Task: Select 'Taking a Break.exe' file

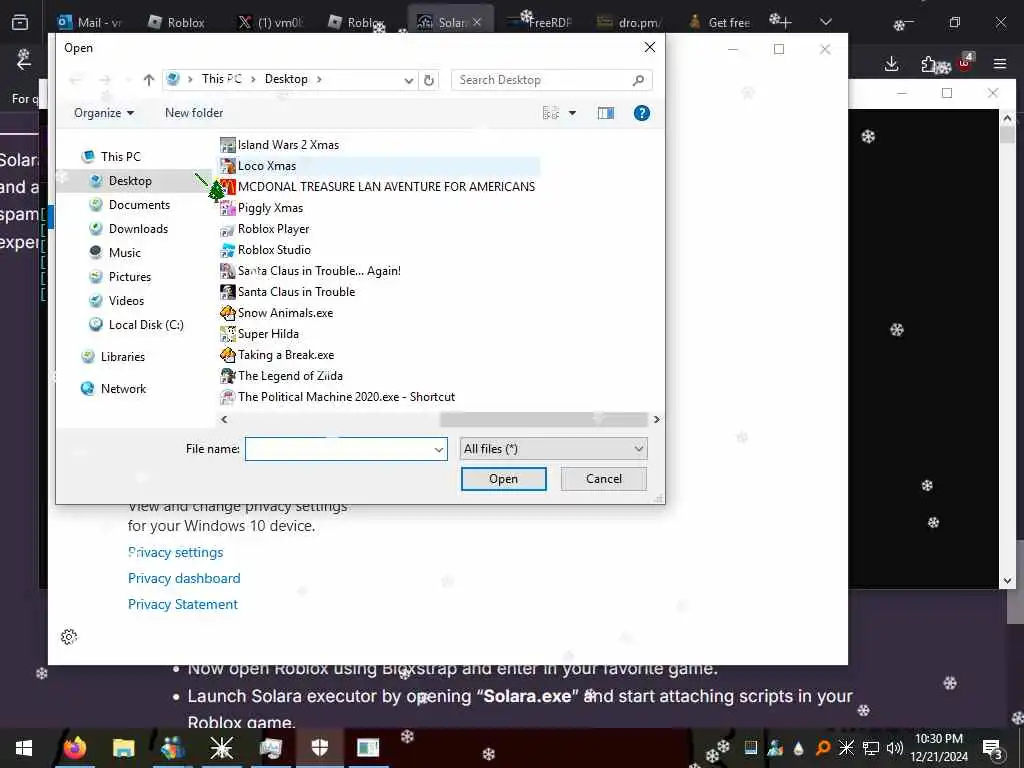Action: click(x=285, y=355)
